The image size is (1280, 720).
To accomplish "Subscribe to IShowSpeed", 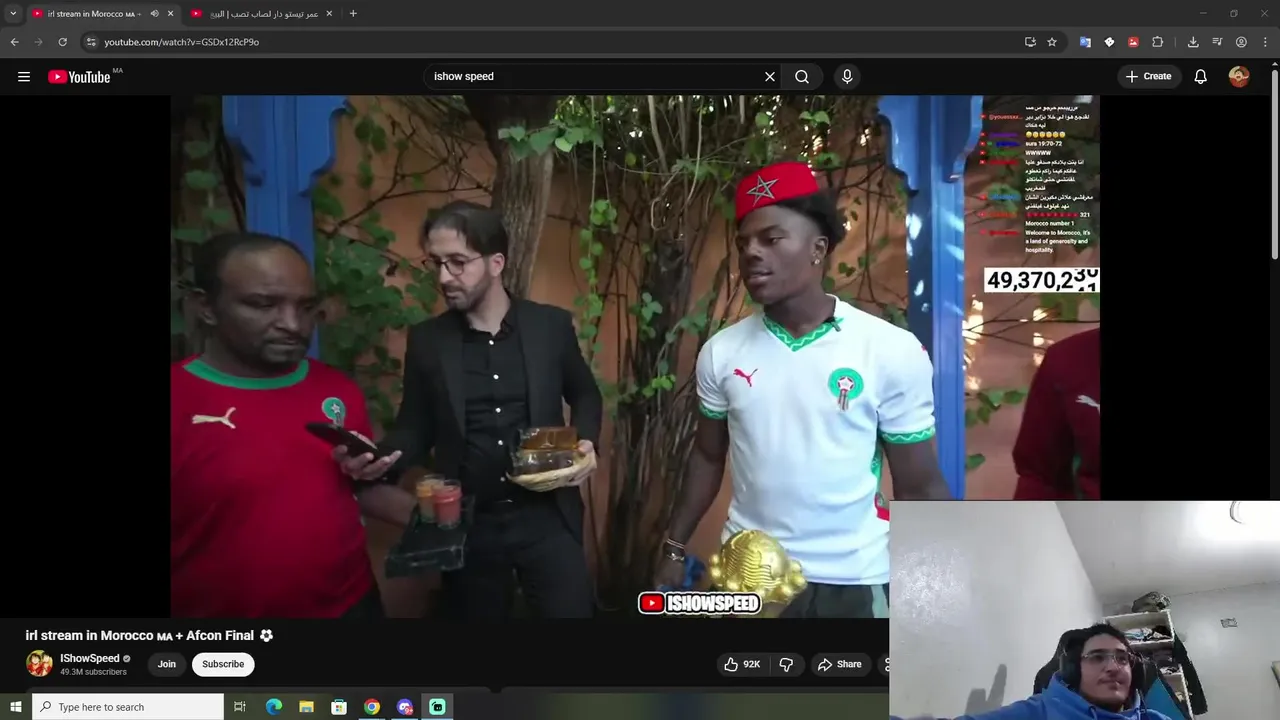I will pyautogui.click(x=223, y=664).
